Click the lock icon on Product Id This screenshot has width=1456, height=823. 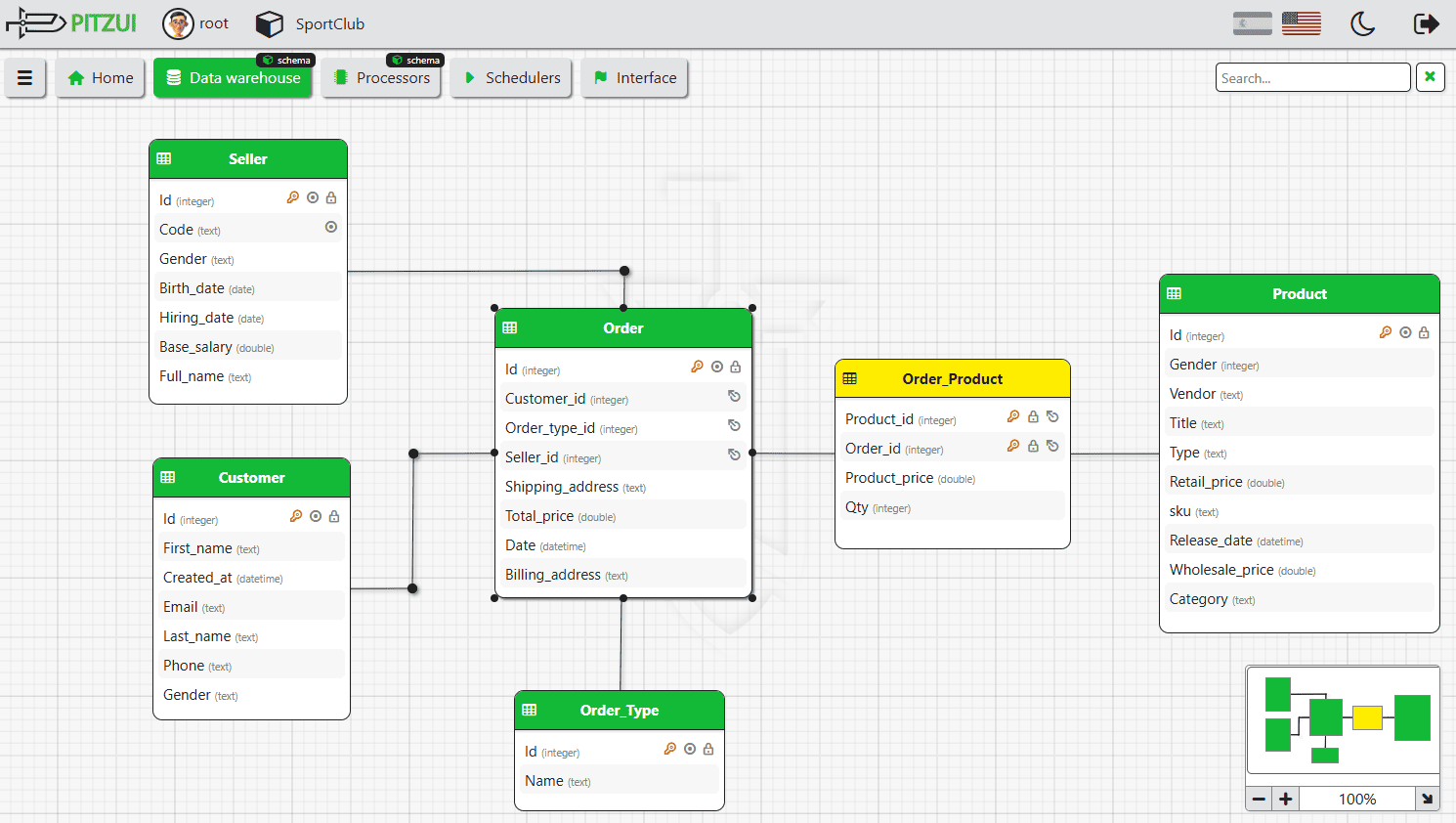(1424, 332)
